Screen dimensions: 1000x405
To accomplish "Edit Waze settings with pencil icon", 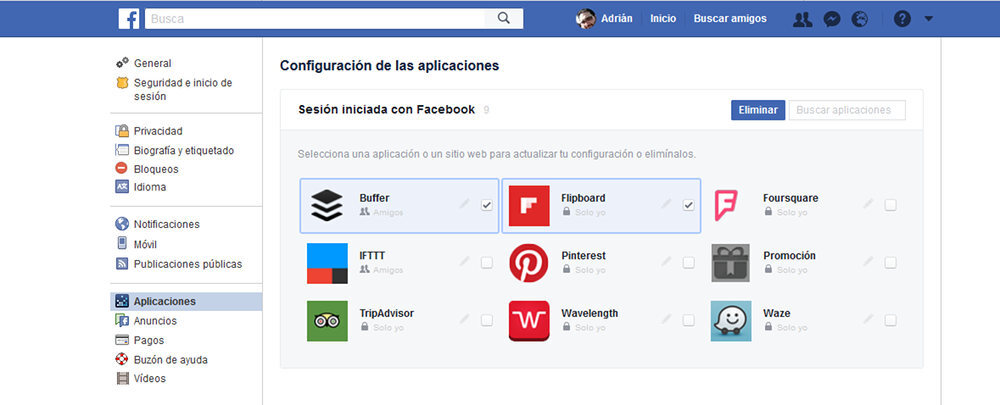I will click(868, 319).
